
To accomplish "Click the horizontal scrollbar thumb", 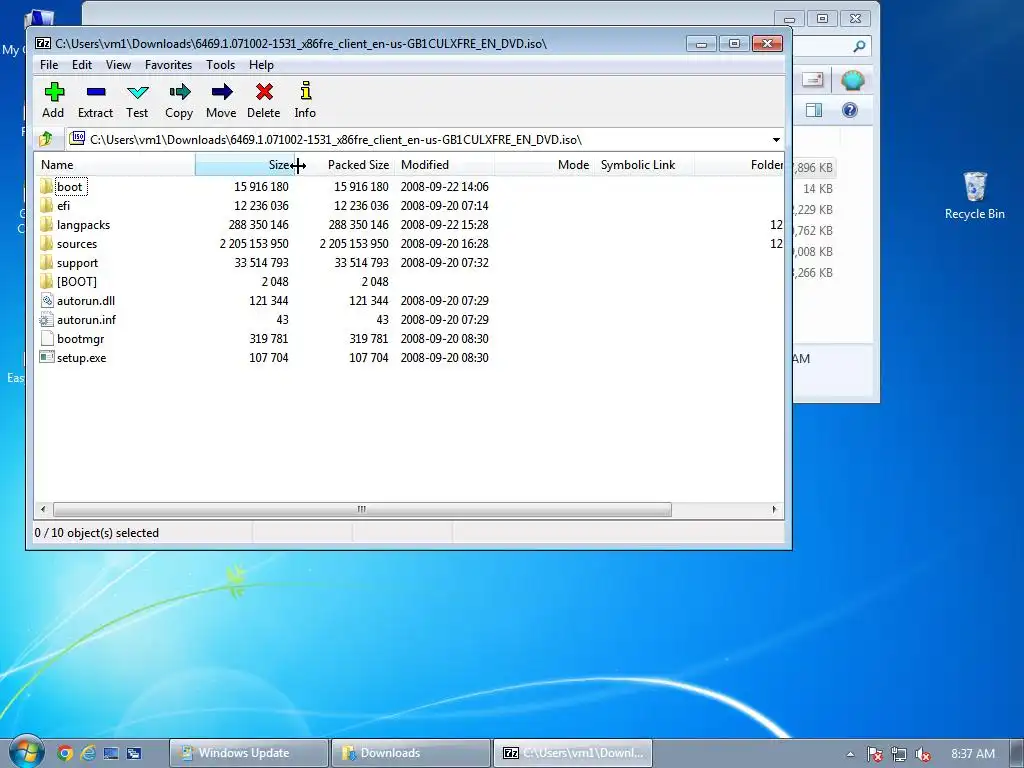I will point(362,509).
